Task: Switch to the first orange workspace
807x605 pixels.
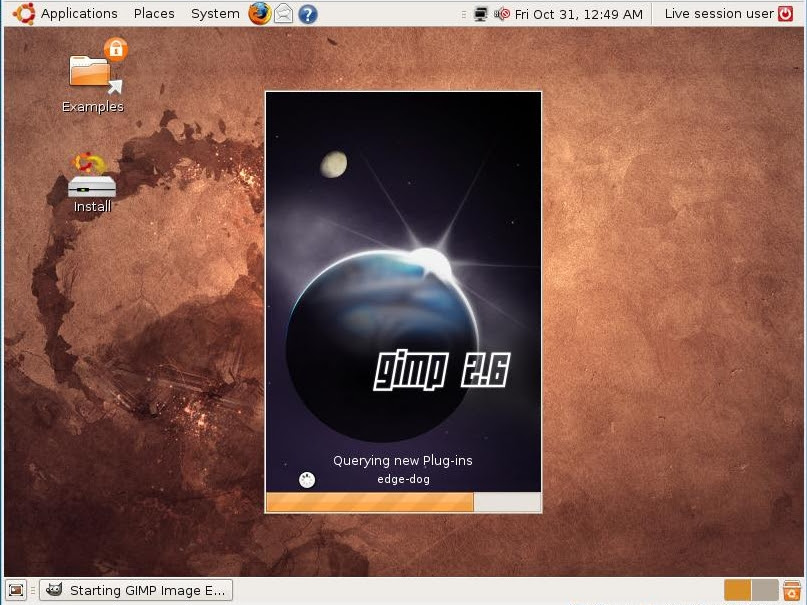Action: coord(738,590)
